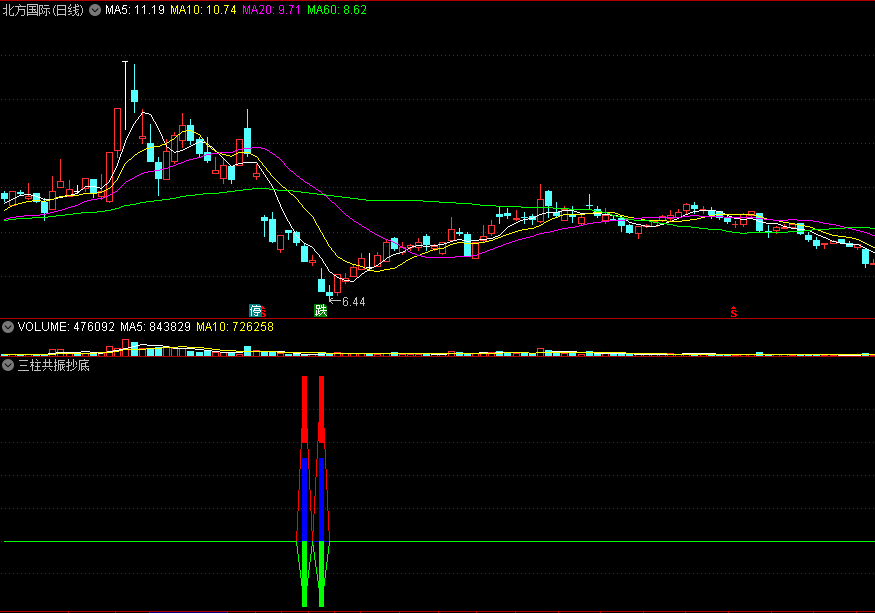Select the MA20: 9.71 label

[271, 10]
